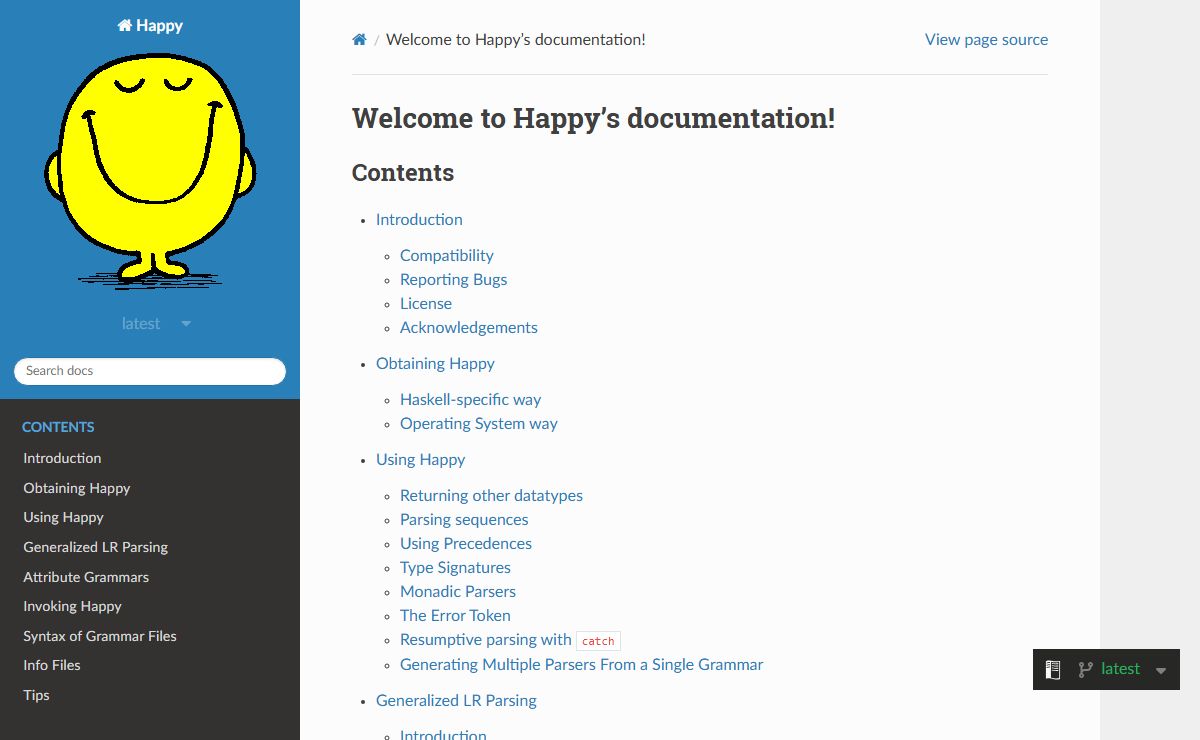Screen dimensions: 1200x740
Task: Click the View page source link
Action: pos(986,40)
